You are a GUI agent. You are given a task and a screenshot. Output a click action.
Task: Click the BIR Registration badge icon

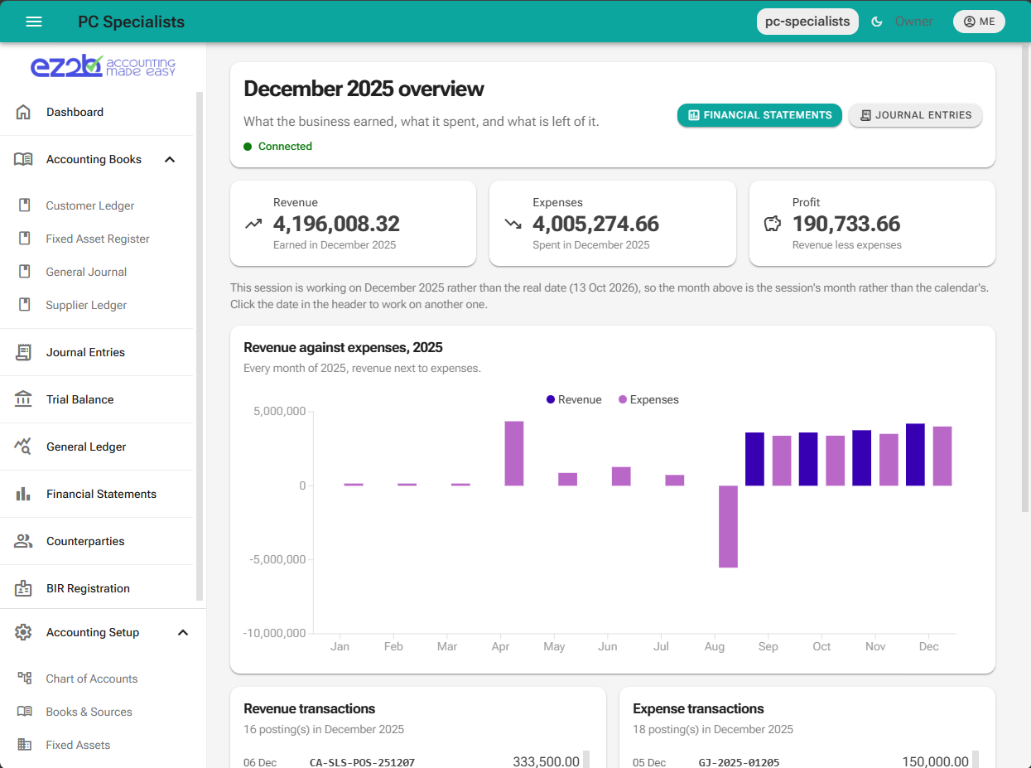(x=23, y=588)
